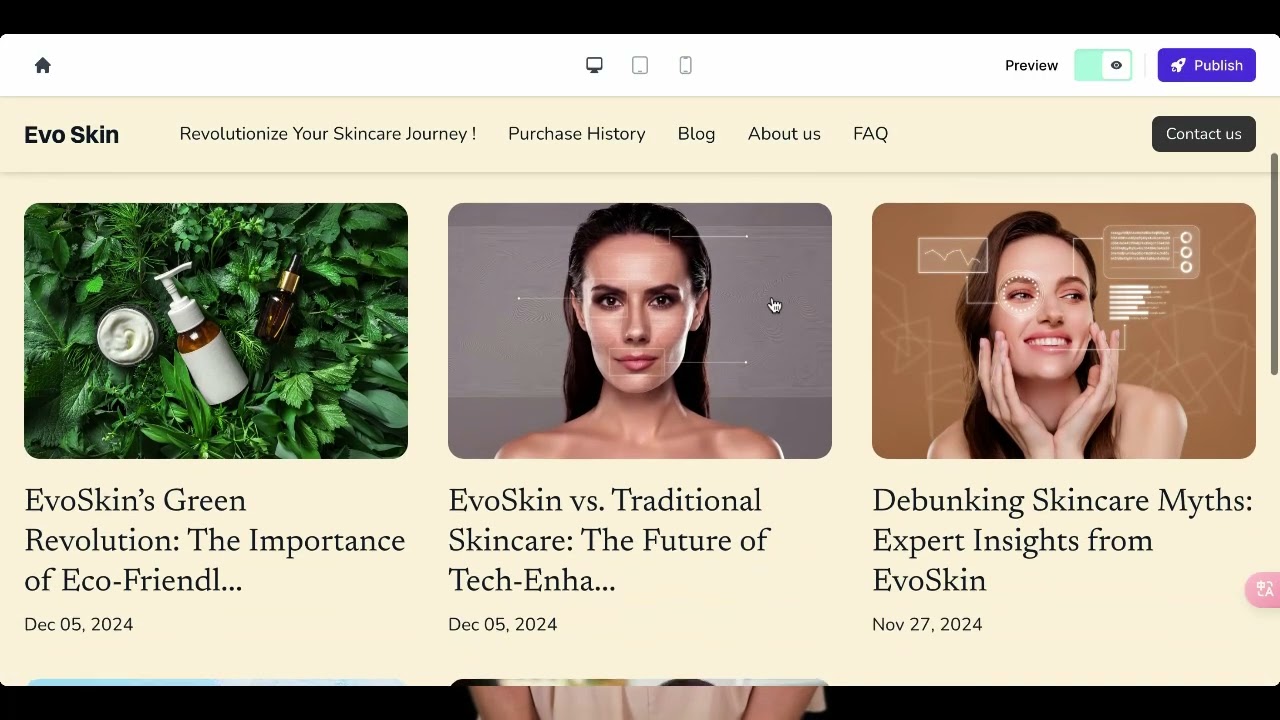This screenshot has width=1280, height=720.
Task: Click the Preview label text
Action: (1031, 65)
